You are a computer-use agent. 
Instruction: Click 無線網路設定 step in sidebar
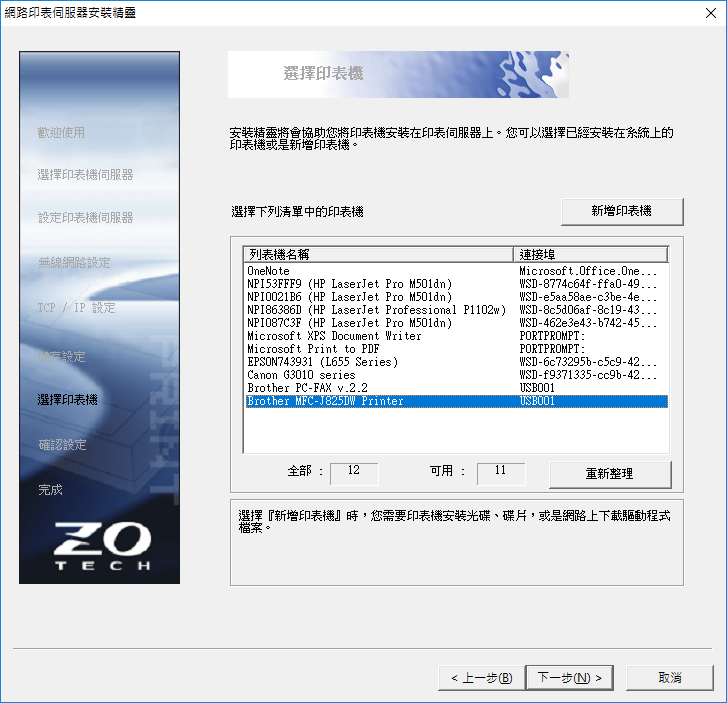(x=74, y=262)
